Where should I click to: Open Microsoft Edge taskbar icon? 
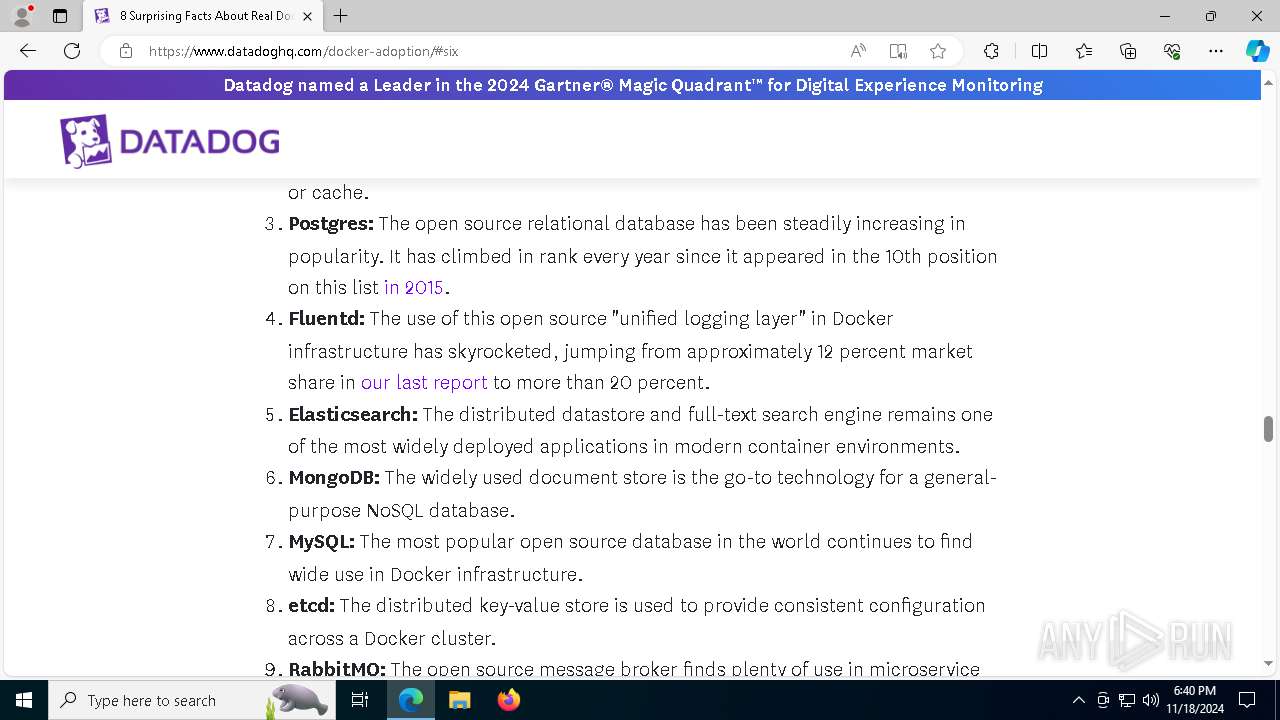pos(411,700)
